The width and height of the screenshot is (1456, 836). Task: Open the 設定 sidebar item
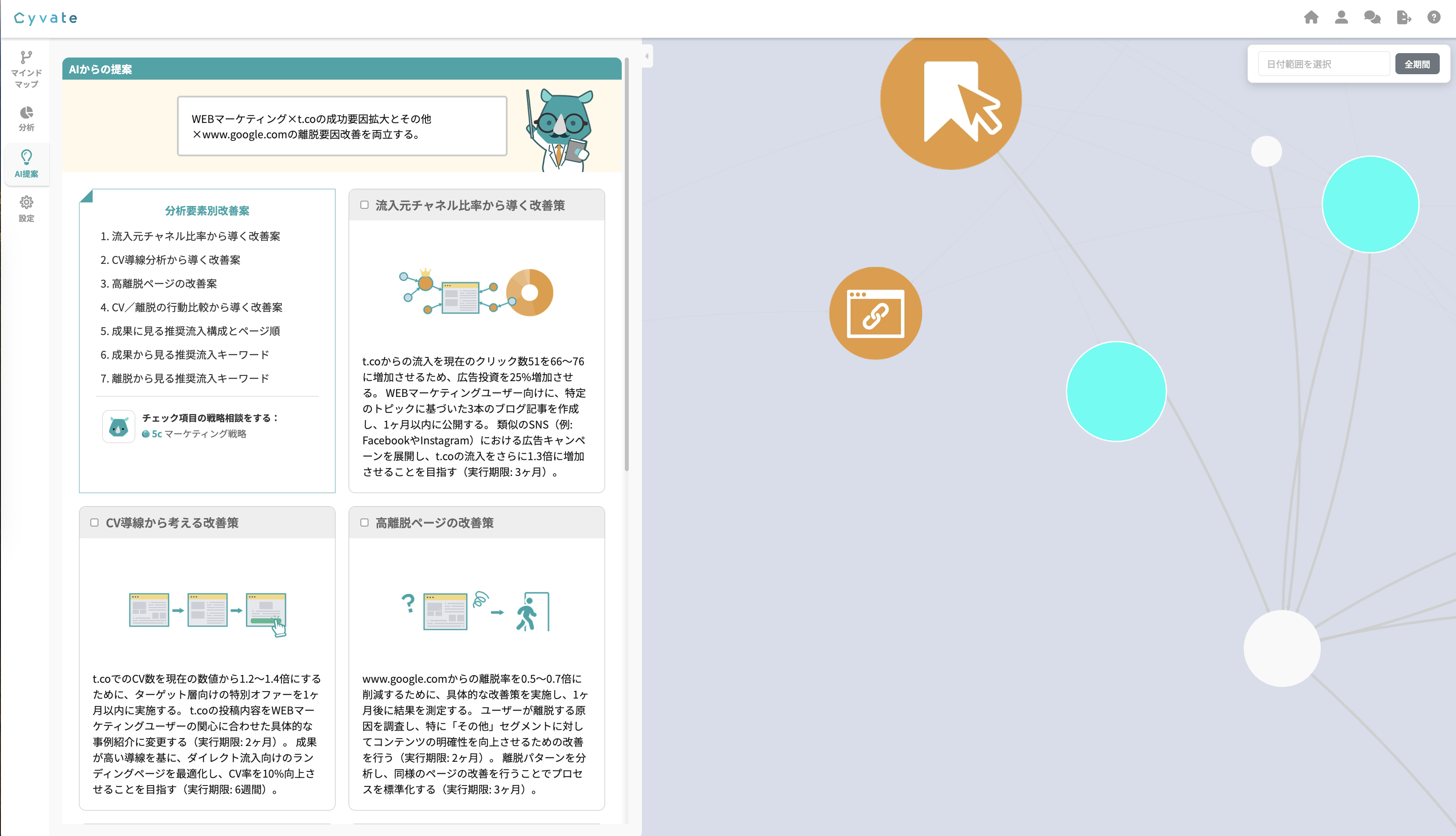point(26,209)
